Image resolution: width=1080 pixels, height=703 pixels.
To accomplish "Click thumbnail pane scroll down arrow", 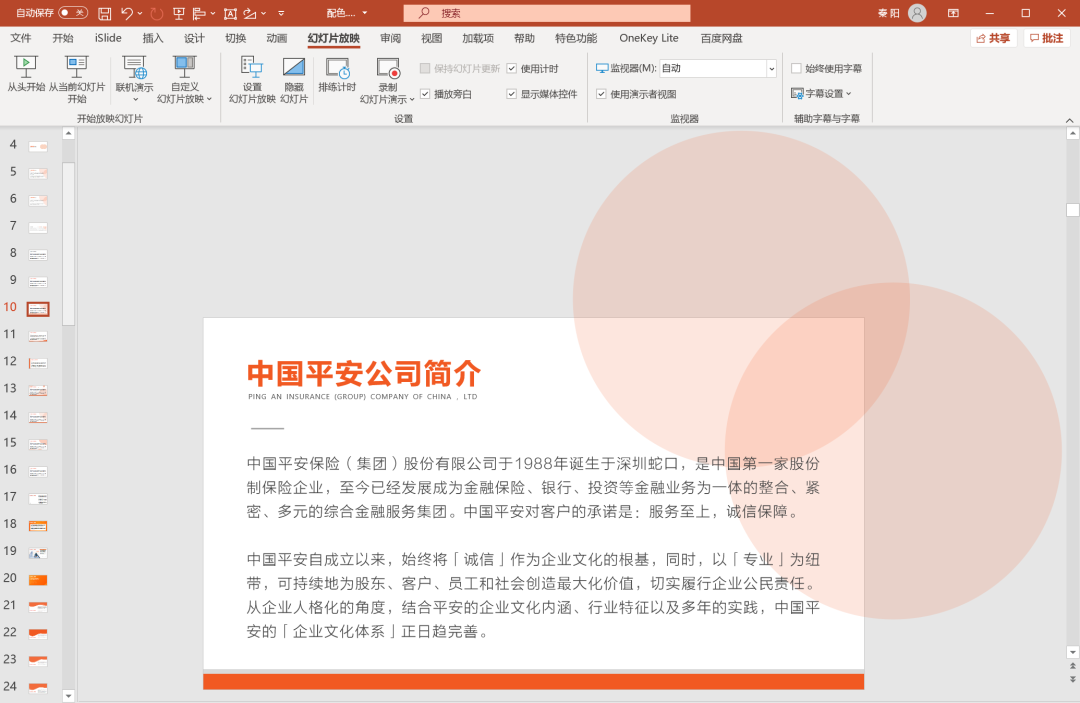I will click(68, 695).
